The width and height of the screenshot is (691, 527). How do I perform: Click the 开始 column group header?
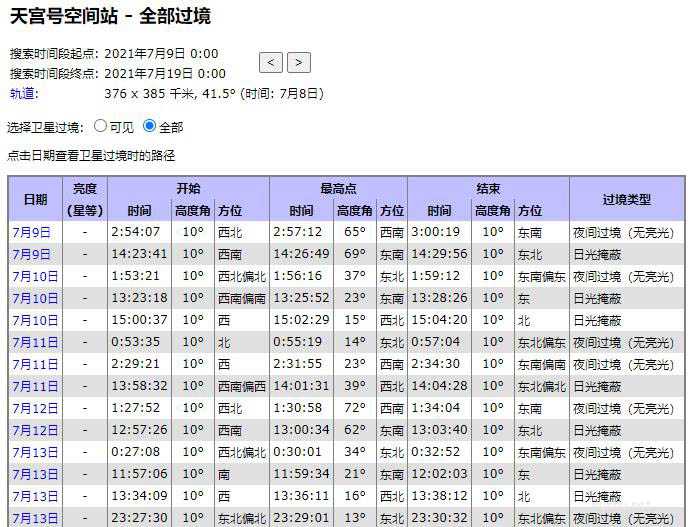(188, 189)
